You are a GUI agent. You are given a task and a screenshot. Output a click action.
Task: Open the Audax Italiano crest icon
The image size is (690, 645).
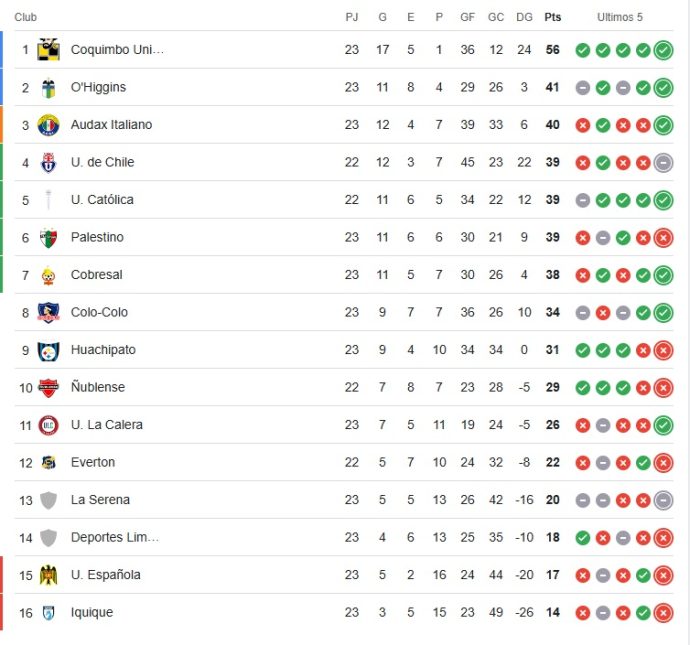[48, 125]
